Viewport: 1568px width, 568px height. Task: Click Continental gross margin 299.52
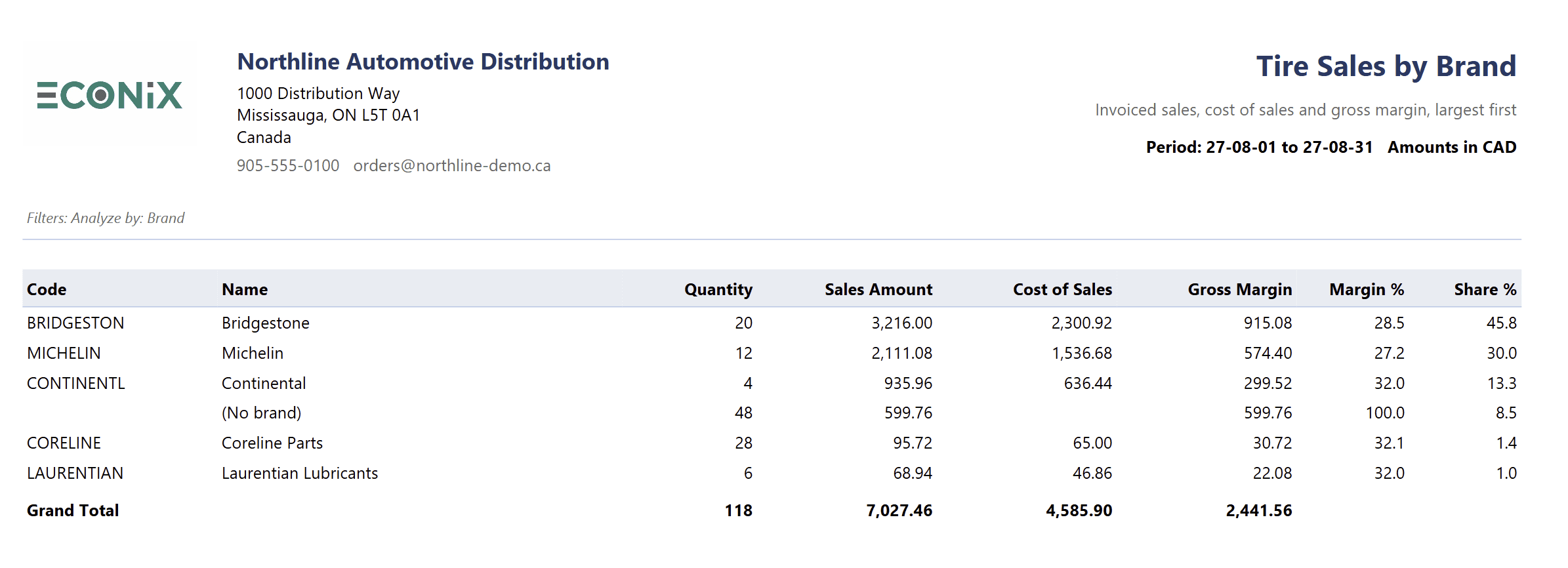point(1268,383)
